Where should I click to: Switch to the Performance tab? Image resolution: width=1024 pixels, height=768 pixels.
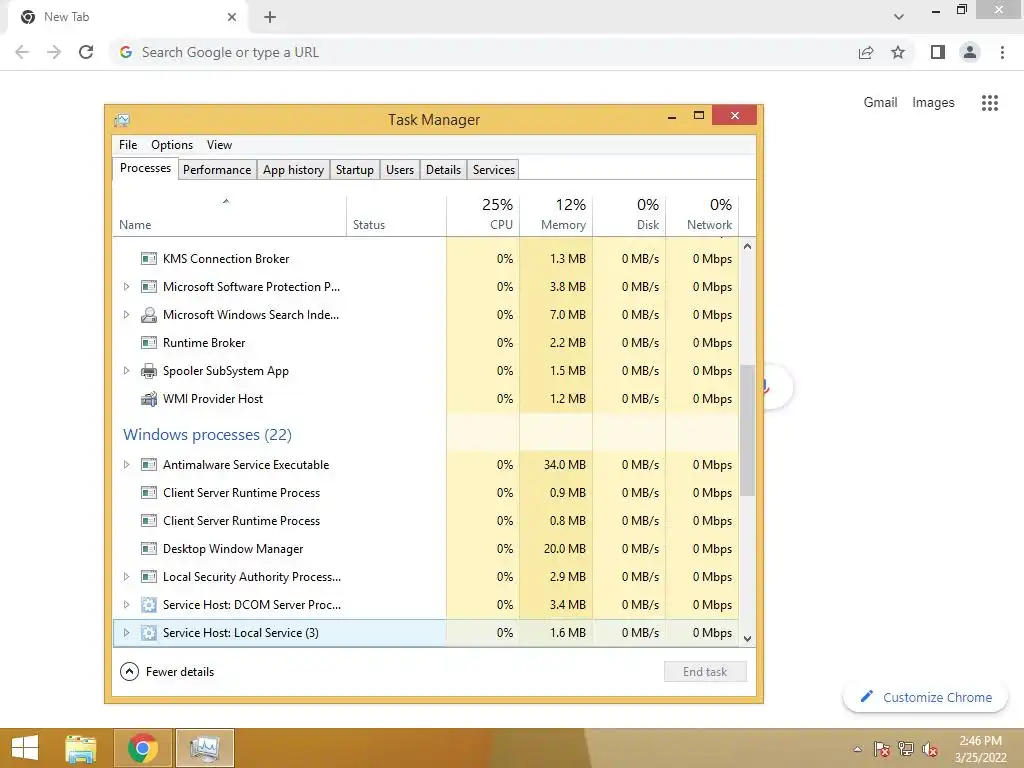(217, 170)
